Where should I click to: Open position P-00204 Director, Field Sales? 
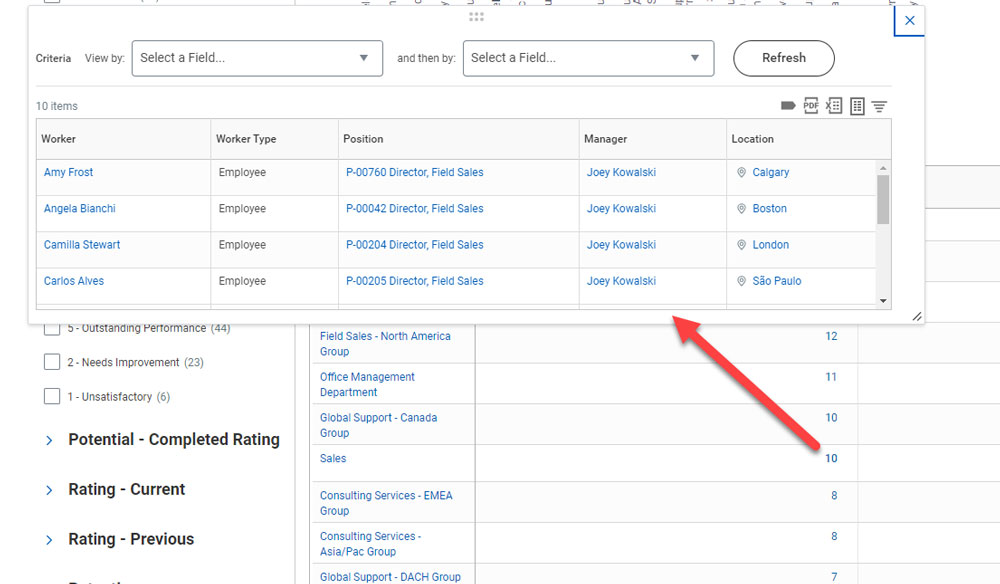pos(415,245)
